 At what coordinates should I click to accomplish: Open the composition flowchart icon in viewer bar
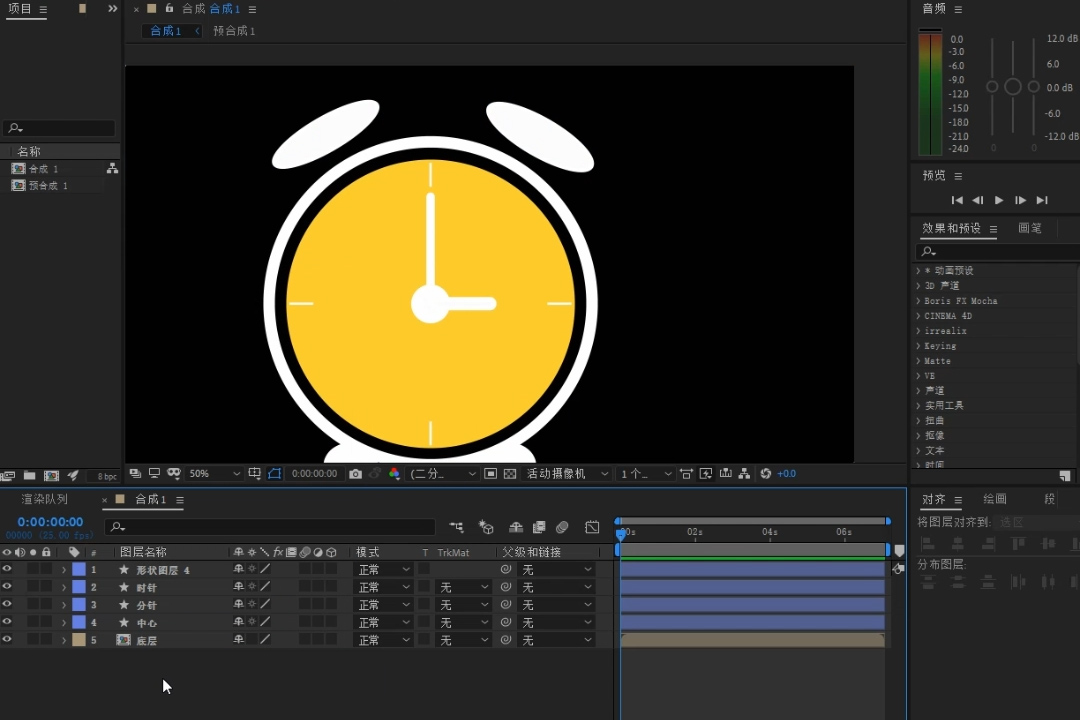coord(745,474)
